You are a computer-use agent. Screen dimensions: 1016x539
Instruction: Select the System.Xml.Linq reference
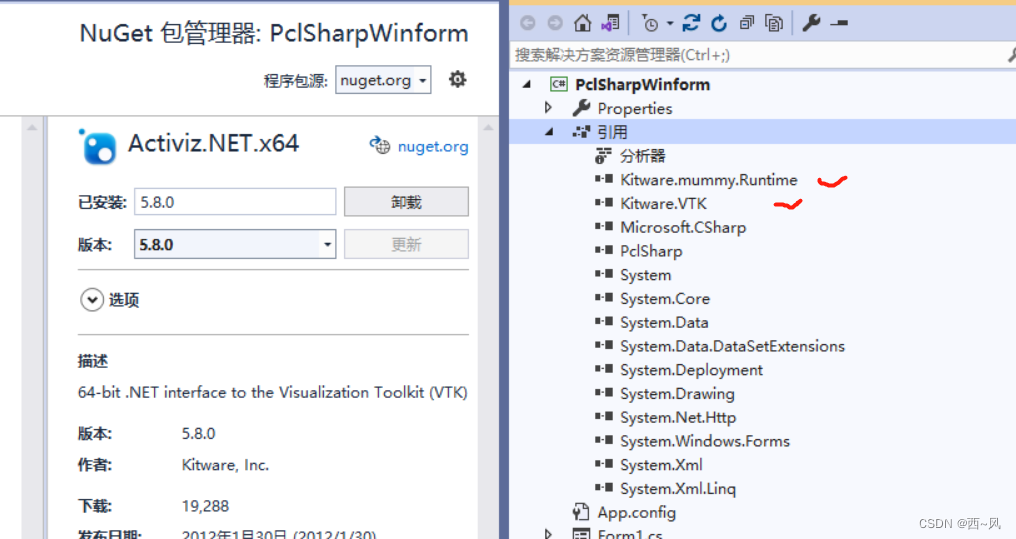click(678, 488)
